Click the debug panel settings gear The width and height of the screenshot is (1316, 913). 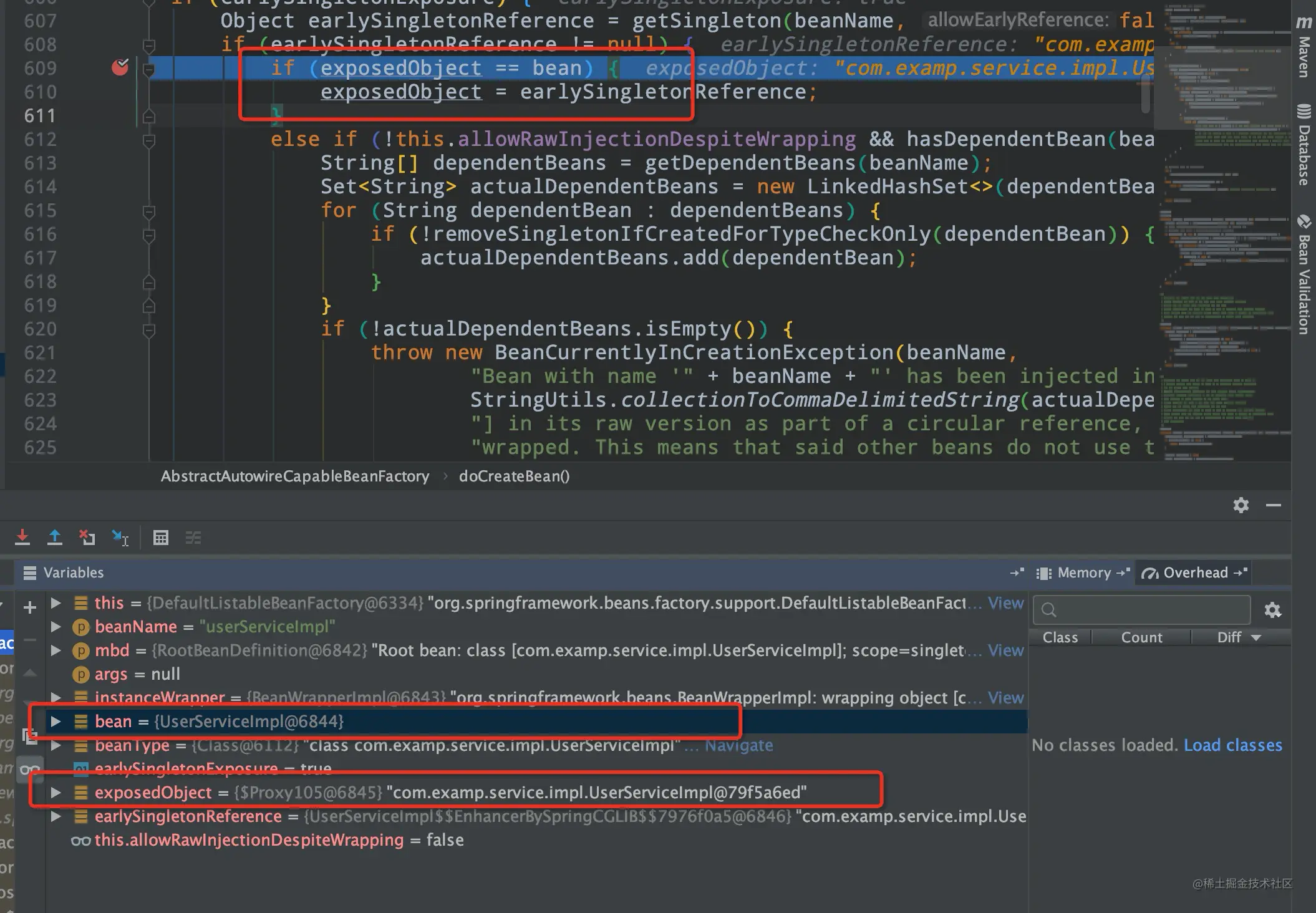click(x=1241, y=505)
